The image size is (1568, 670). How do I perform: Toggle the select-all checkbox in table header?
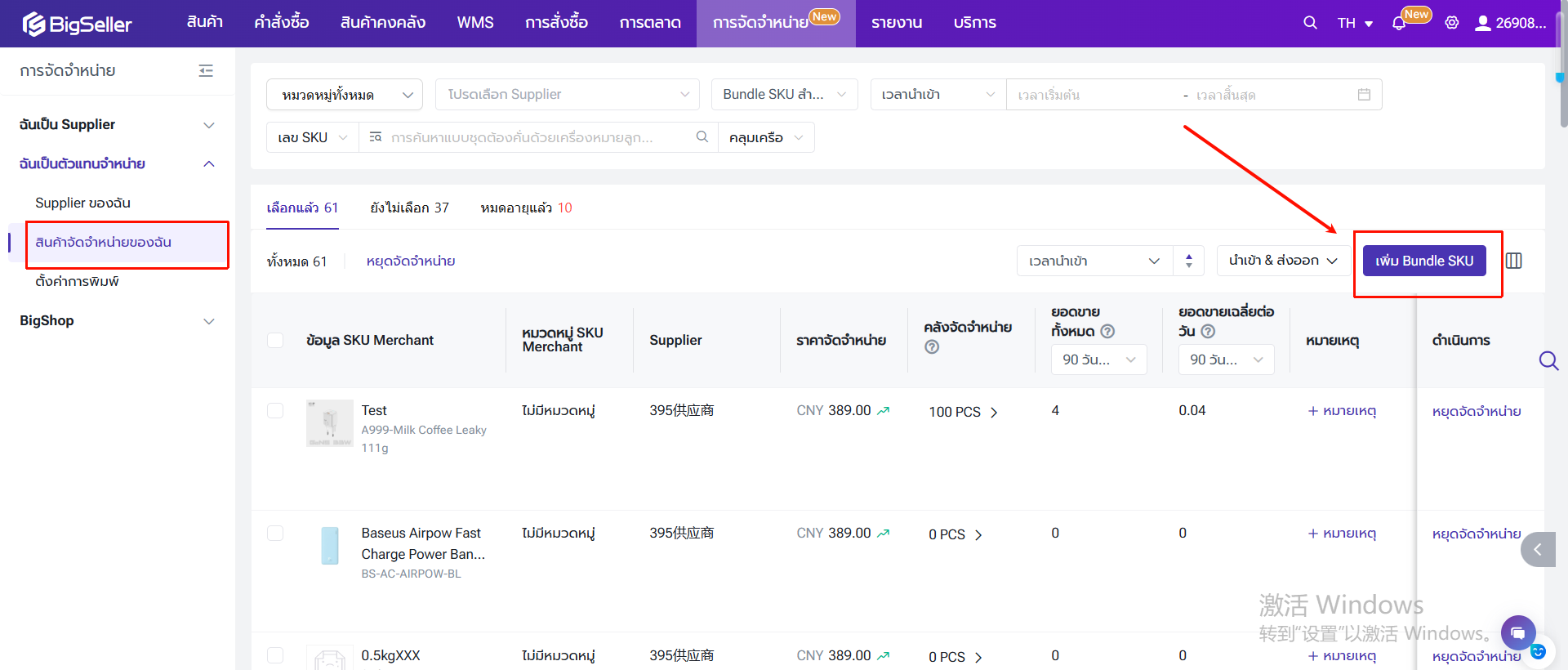click(275, 340)
